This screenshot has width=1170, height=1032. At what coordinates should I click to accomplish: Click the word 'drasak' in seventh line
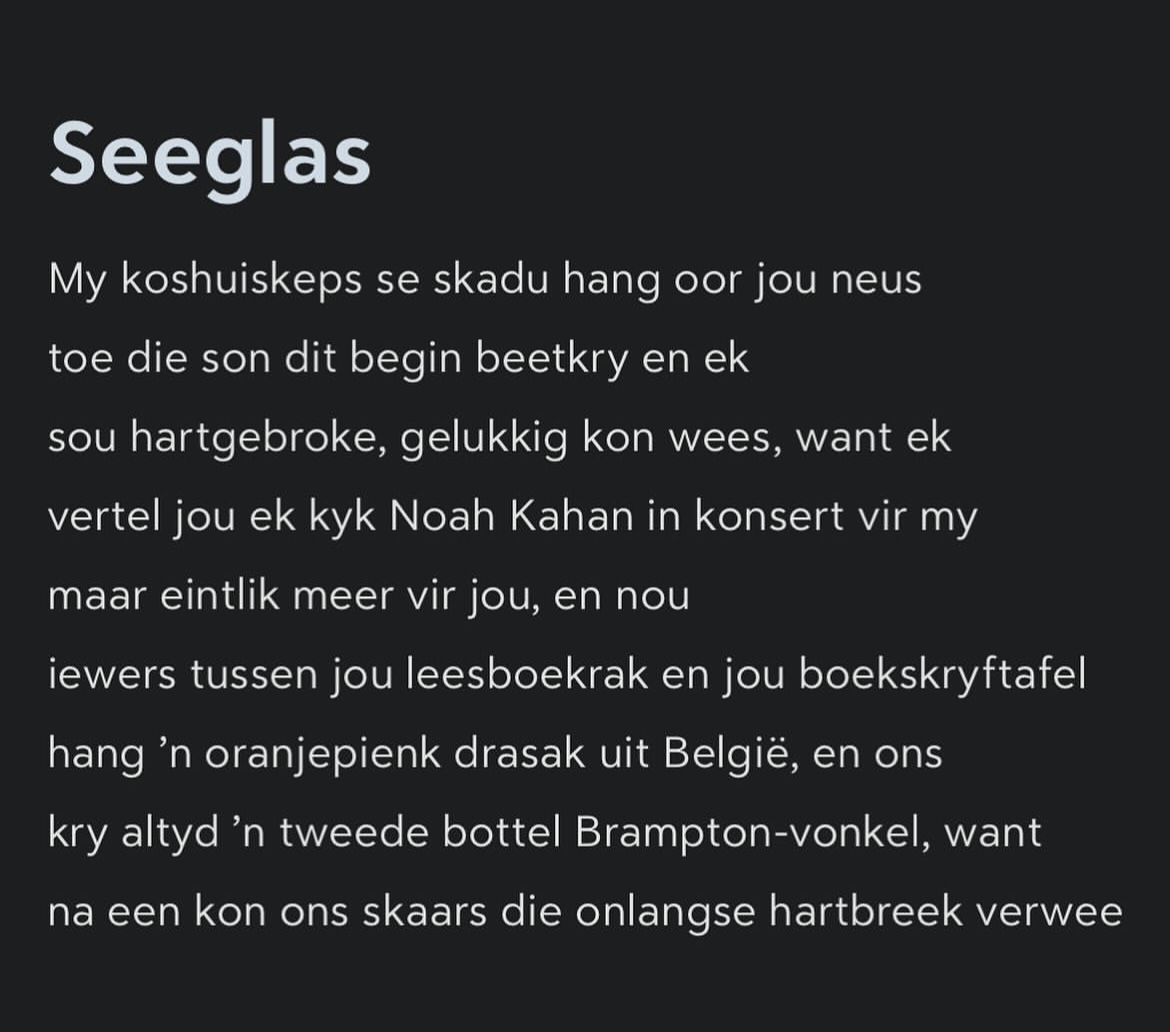(x=519, y=754)
